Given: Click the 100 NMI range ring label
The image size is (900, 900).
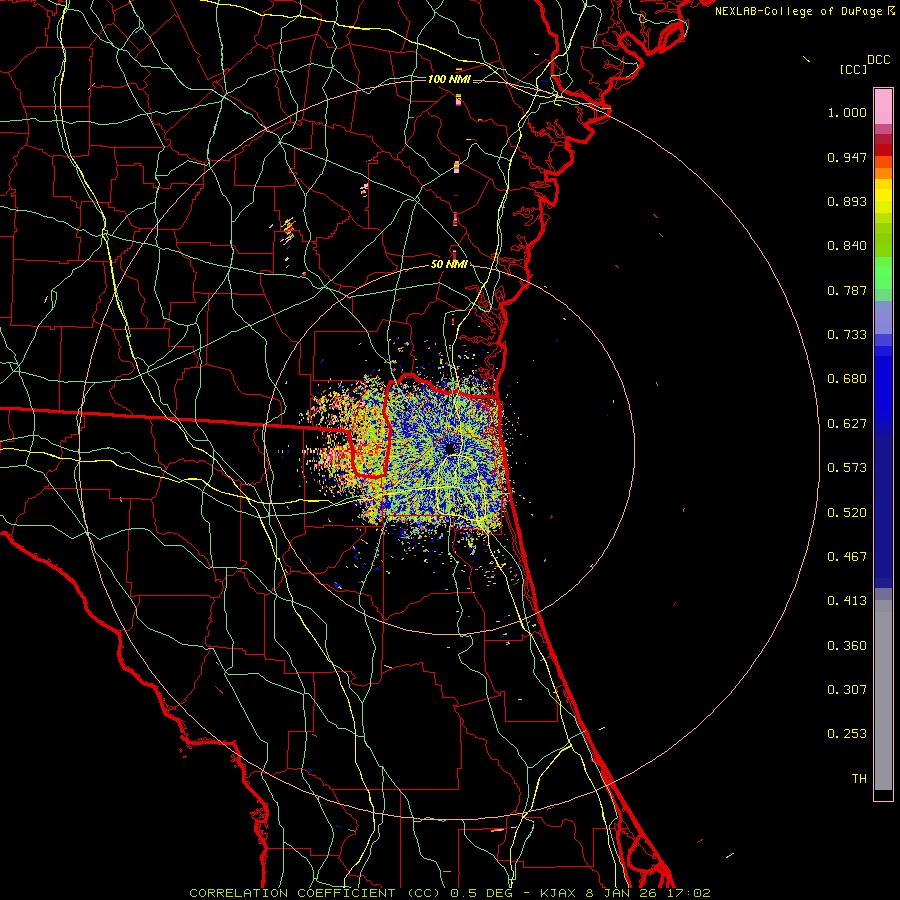Looking at the screenshot, I should click(449, 79).
